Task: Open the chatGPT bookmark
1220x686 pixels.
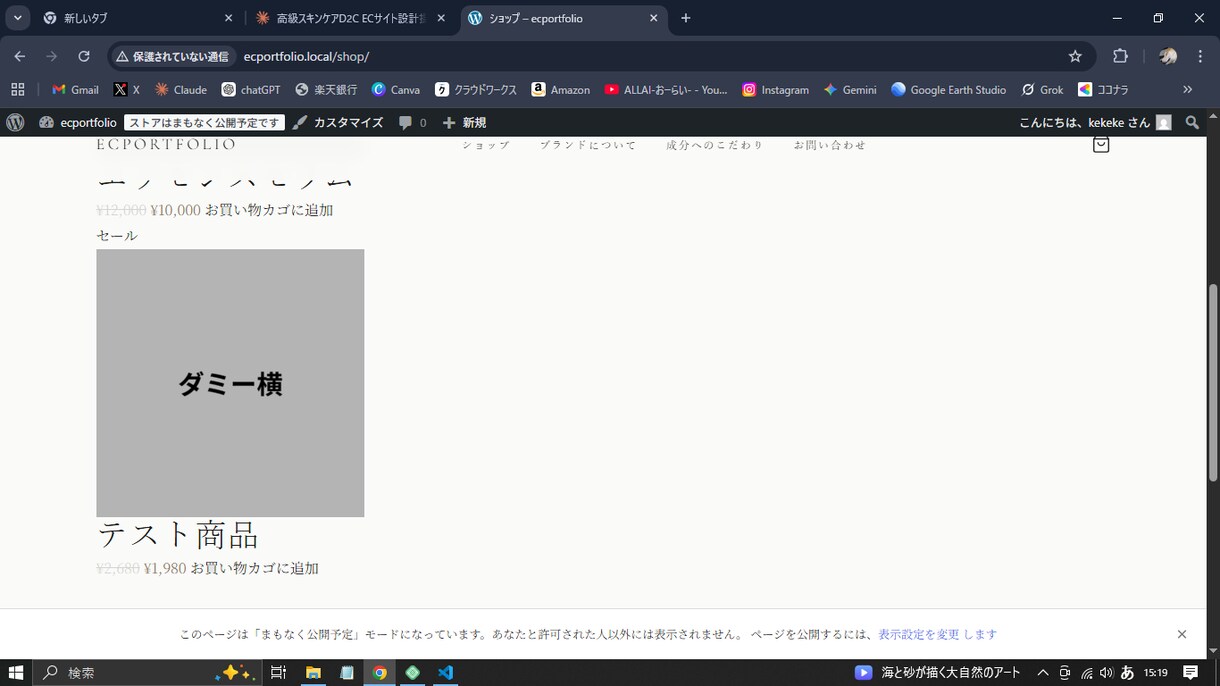Action: click(x=251, y=89)
